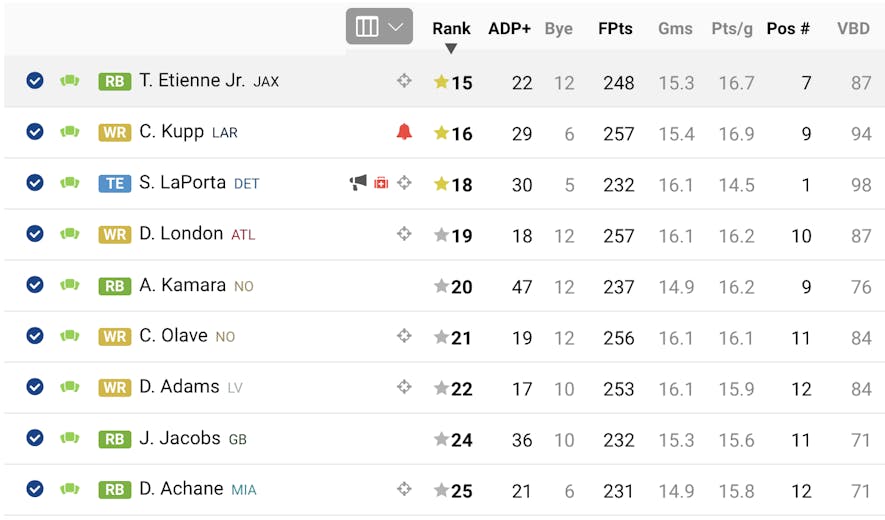Click the green money icon for A. Kamara
The height and width of the screenshot is (520, 885).
click(69, 285)
